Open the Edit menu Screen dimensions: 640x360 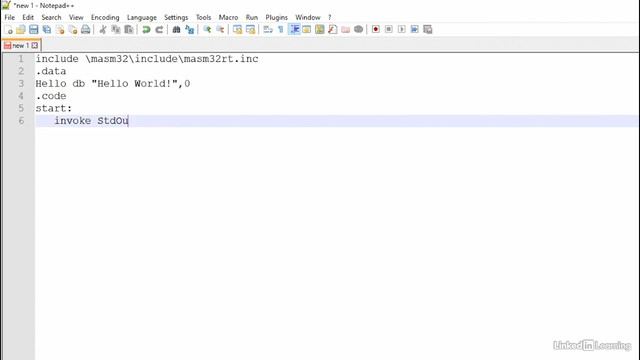[x=28, y=17]
